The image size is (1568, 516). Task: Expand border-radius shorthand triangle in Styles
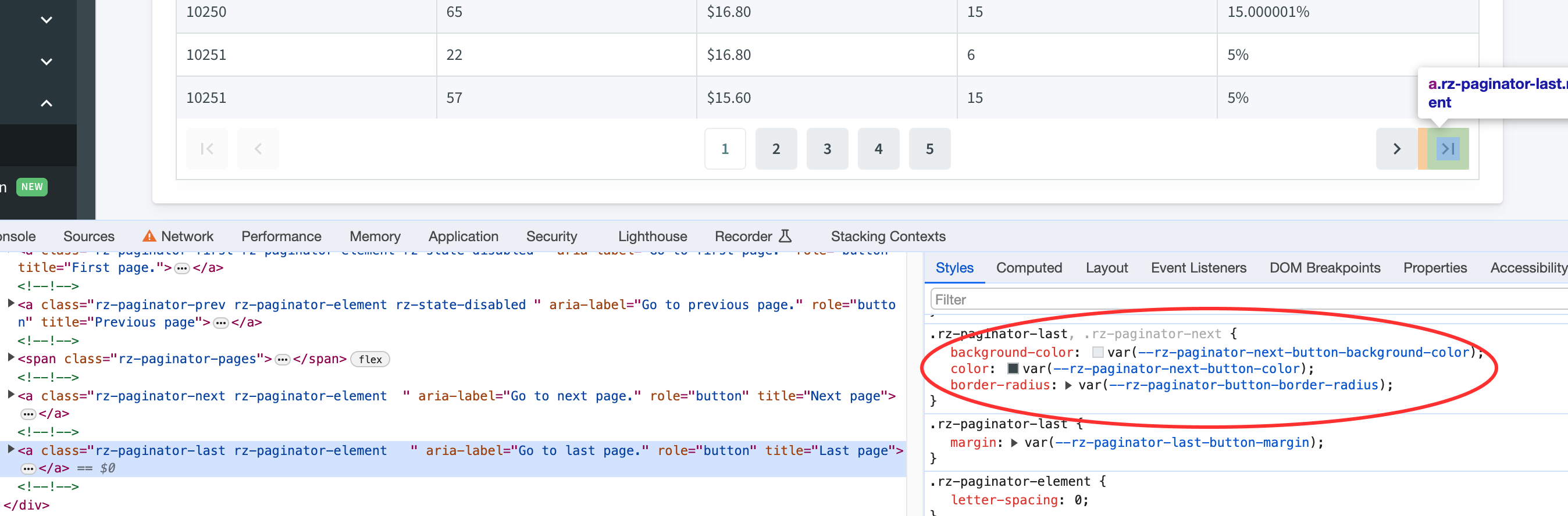tap(1068, 385)
